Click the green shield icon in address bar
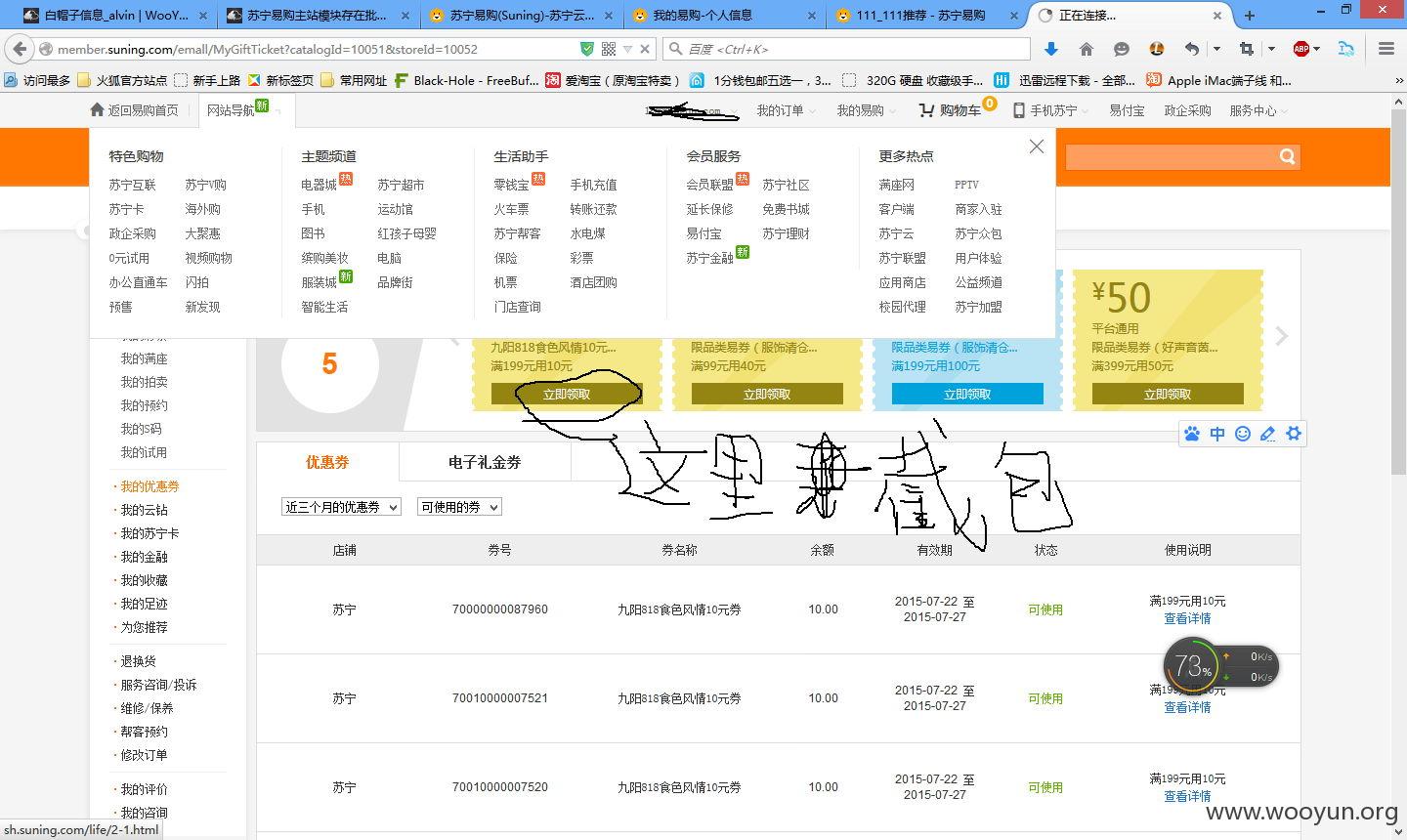1407x840 pixels. [586, 49]
